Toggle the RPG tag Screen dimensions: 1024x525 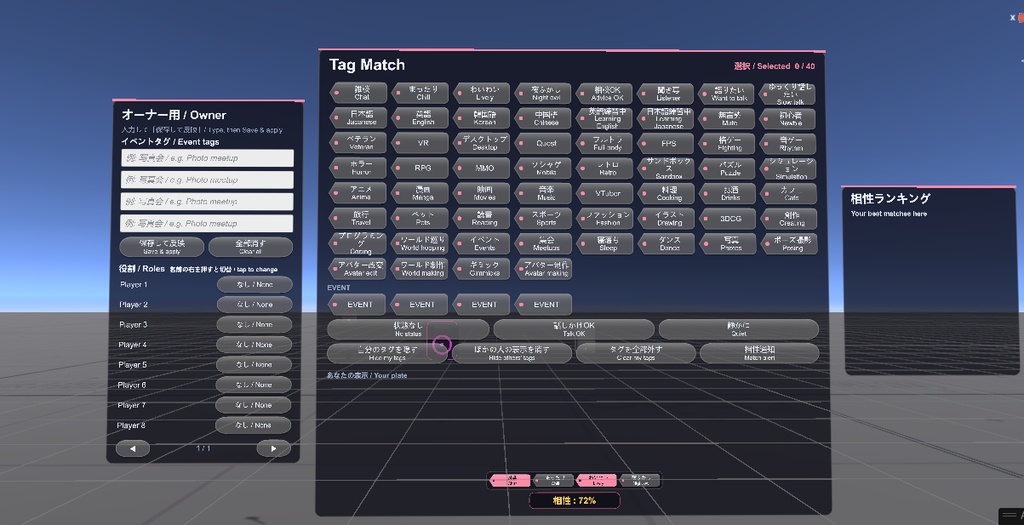click(420, 168)
